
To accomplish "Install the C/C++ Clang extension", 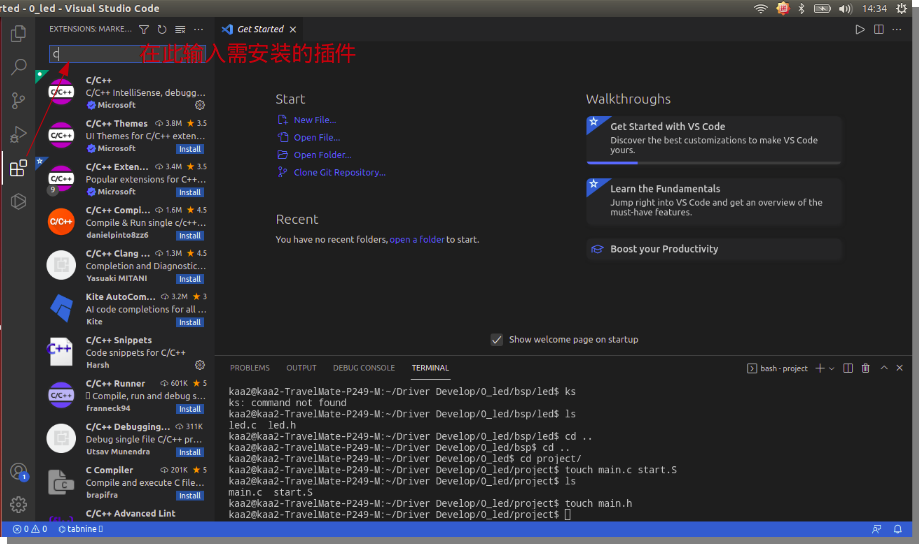I will tap(190, 279).
